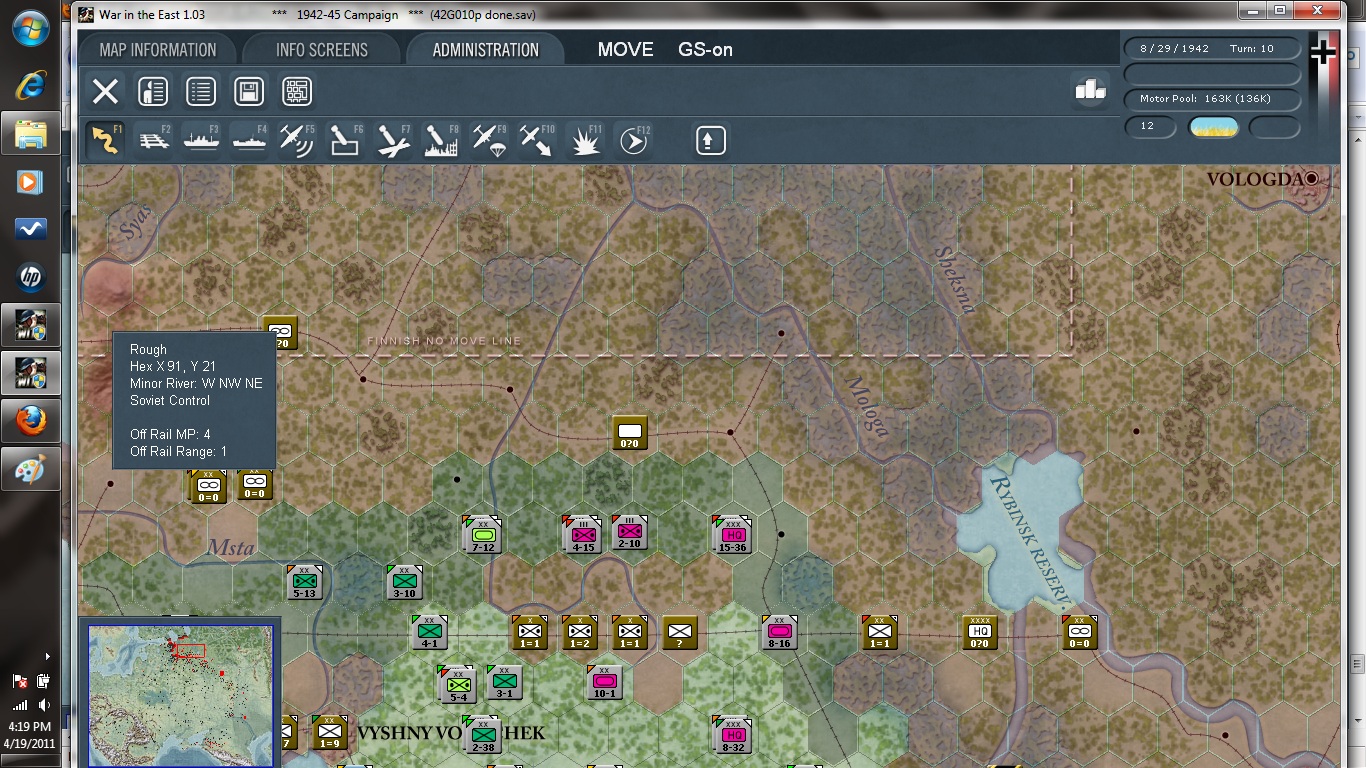The image size is (1366, 768).
Task: Select the F10 air transfer icon
Action: point(537,140)
